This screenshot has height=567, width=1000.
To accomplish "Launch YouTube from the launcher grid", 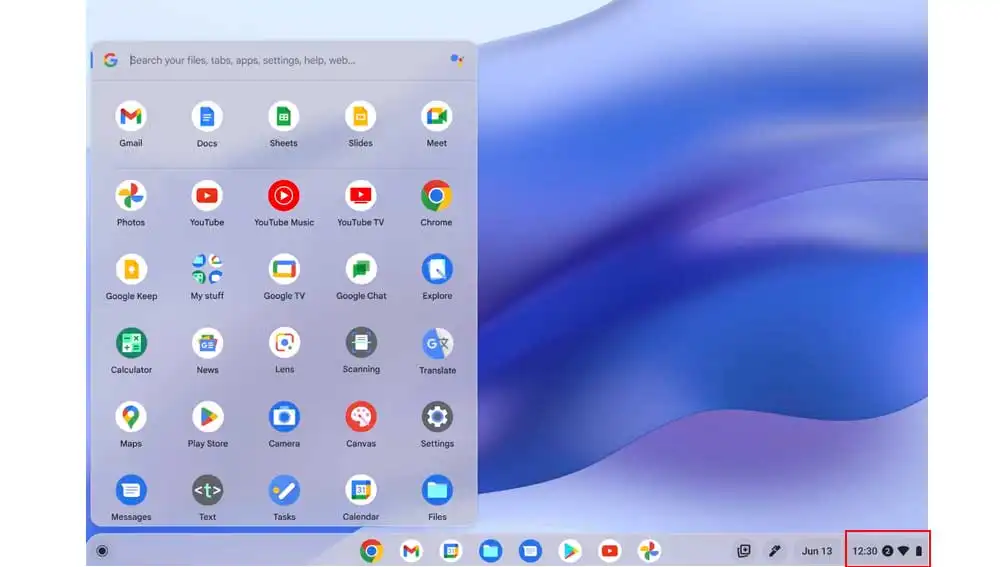I will pos(207,196).
